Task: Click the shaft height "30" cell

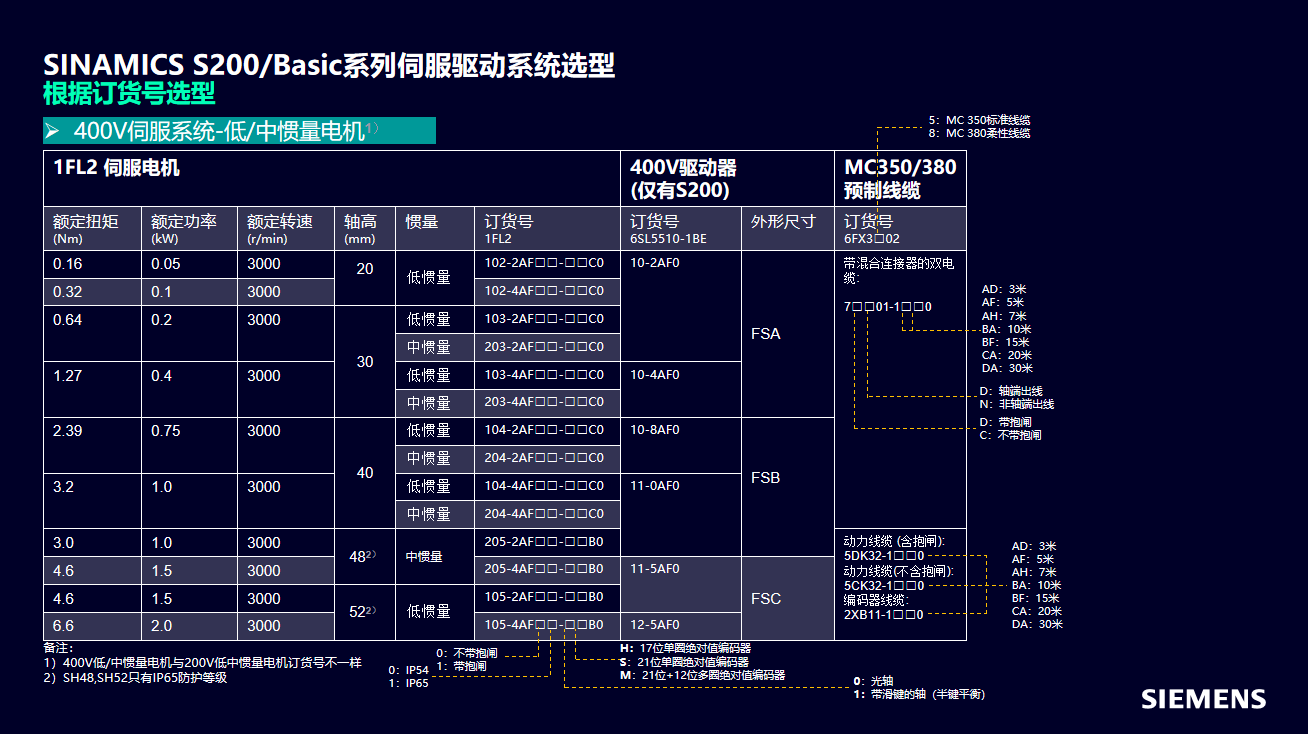Action: (x=365, y=361)
